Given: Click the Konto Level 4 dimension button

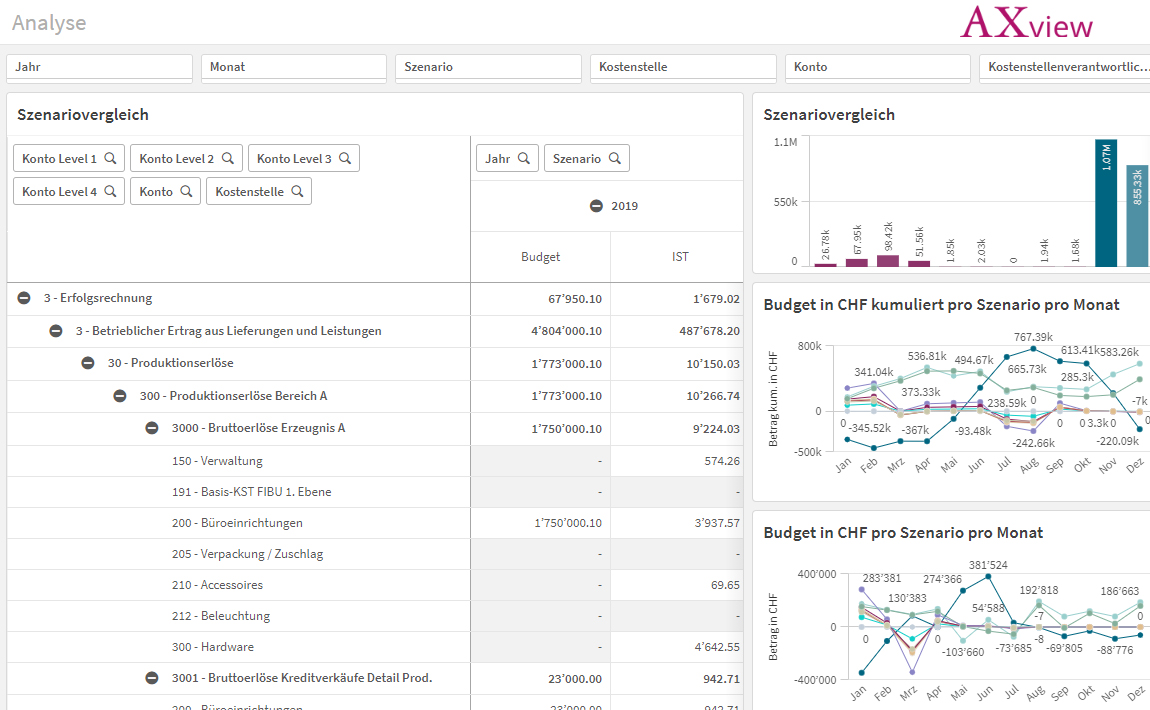Looking at the screenshot, I should pyautogui.click(x=69, y=191).
